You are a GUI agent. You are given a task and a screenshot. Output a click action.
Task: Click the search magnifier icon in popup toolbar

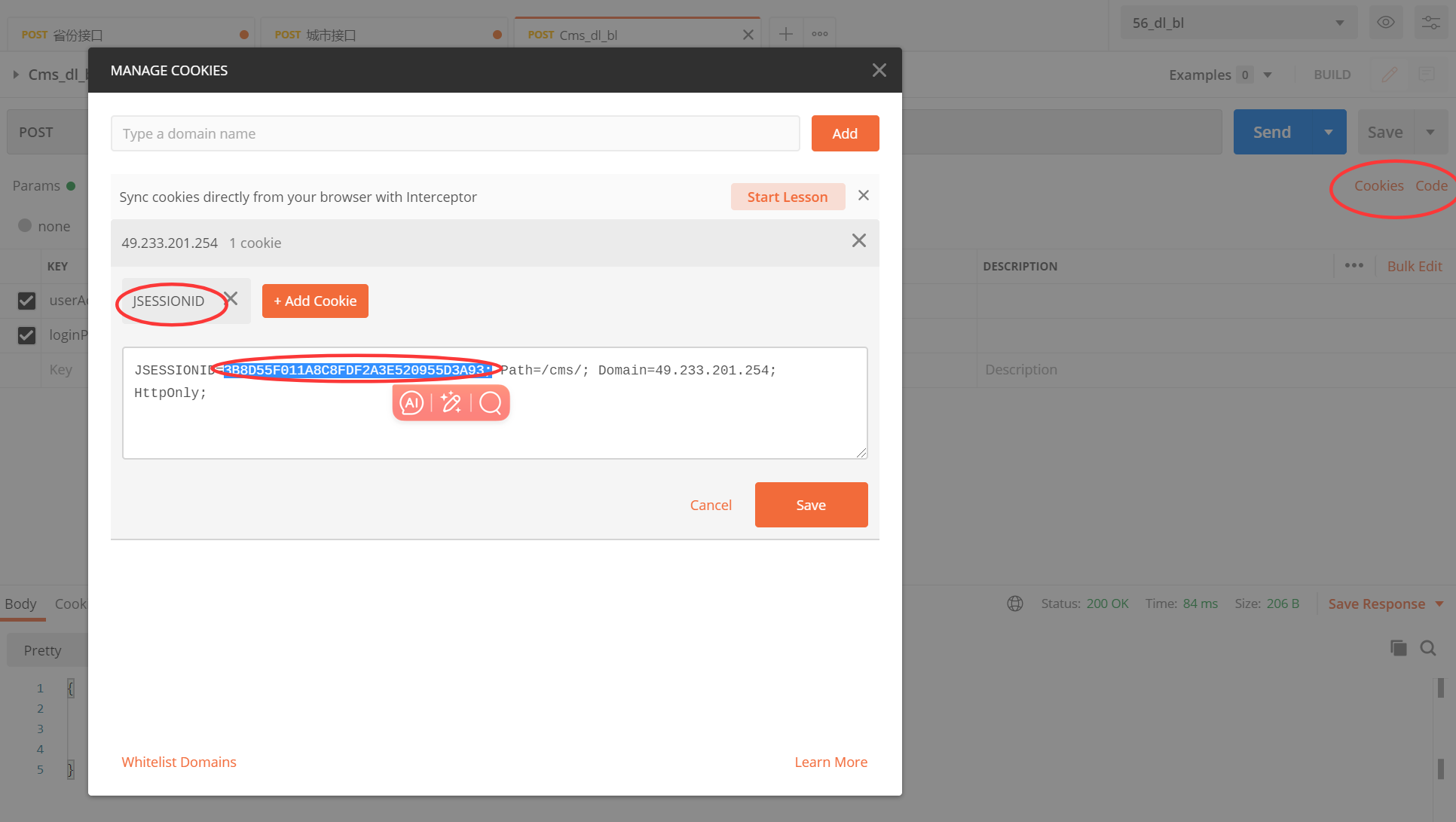pyautogui.click(x=491, y=403)
